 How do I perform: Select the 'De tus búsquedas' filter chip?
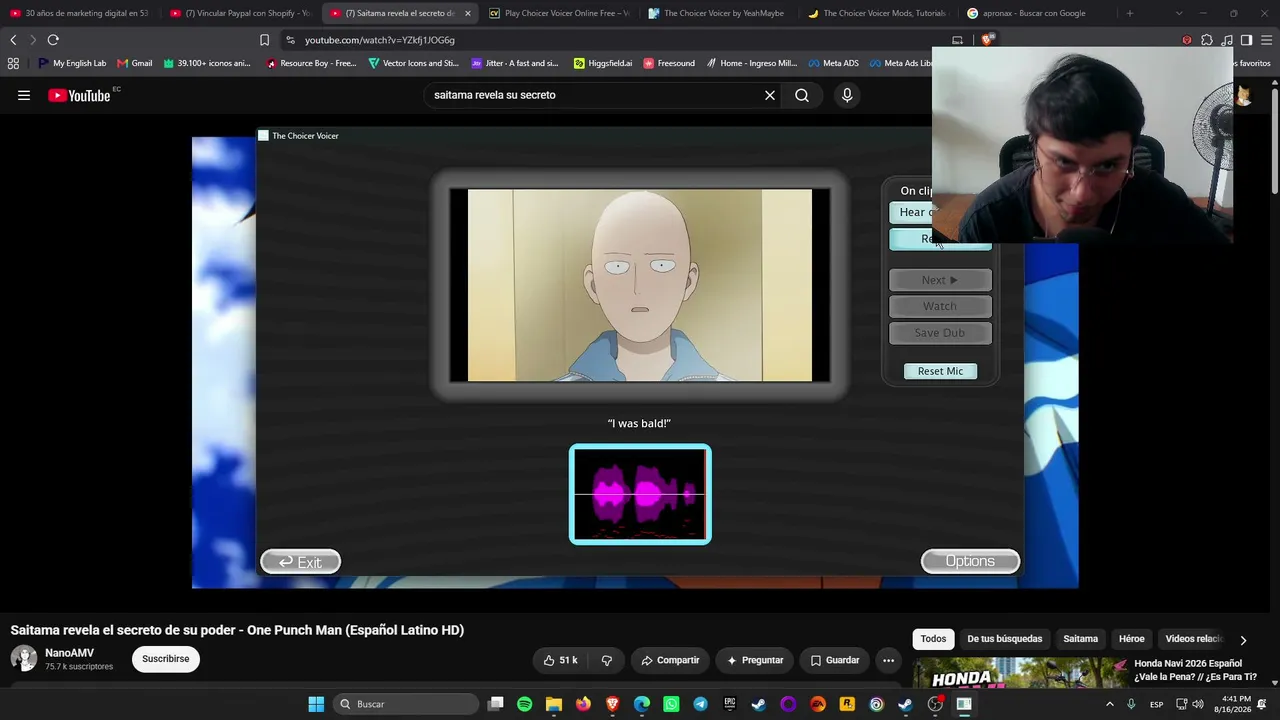1004,639
